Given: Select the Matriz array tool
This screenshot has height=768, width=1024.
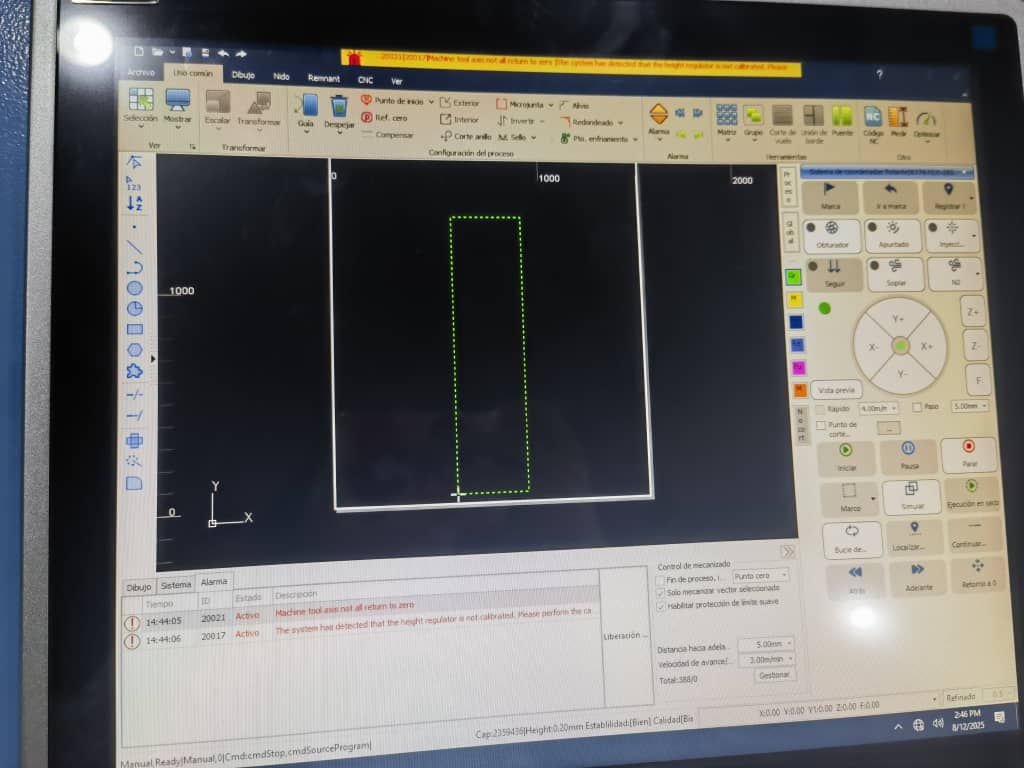Looking at the screenshot, I should [x=727, y=116].
